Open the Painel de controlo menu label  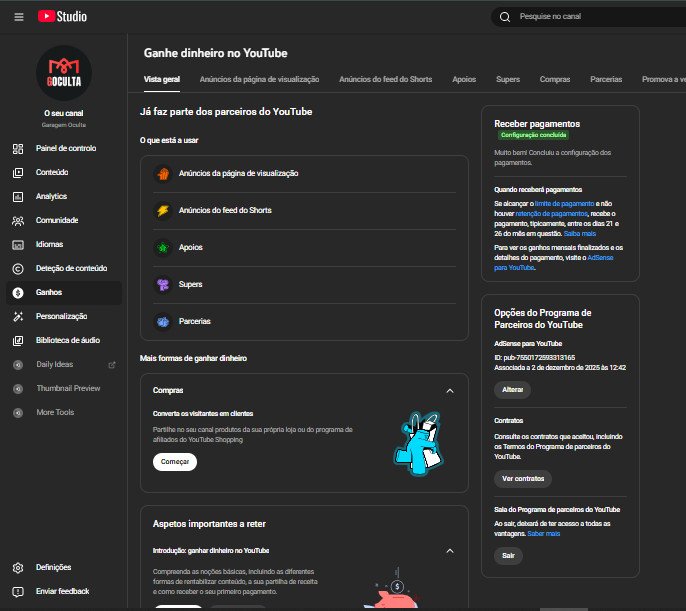tap(66, 149)
